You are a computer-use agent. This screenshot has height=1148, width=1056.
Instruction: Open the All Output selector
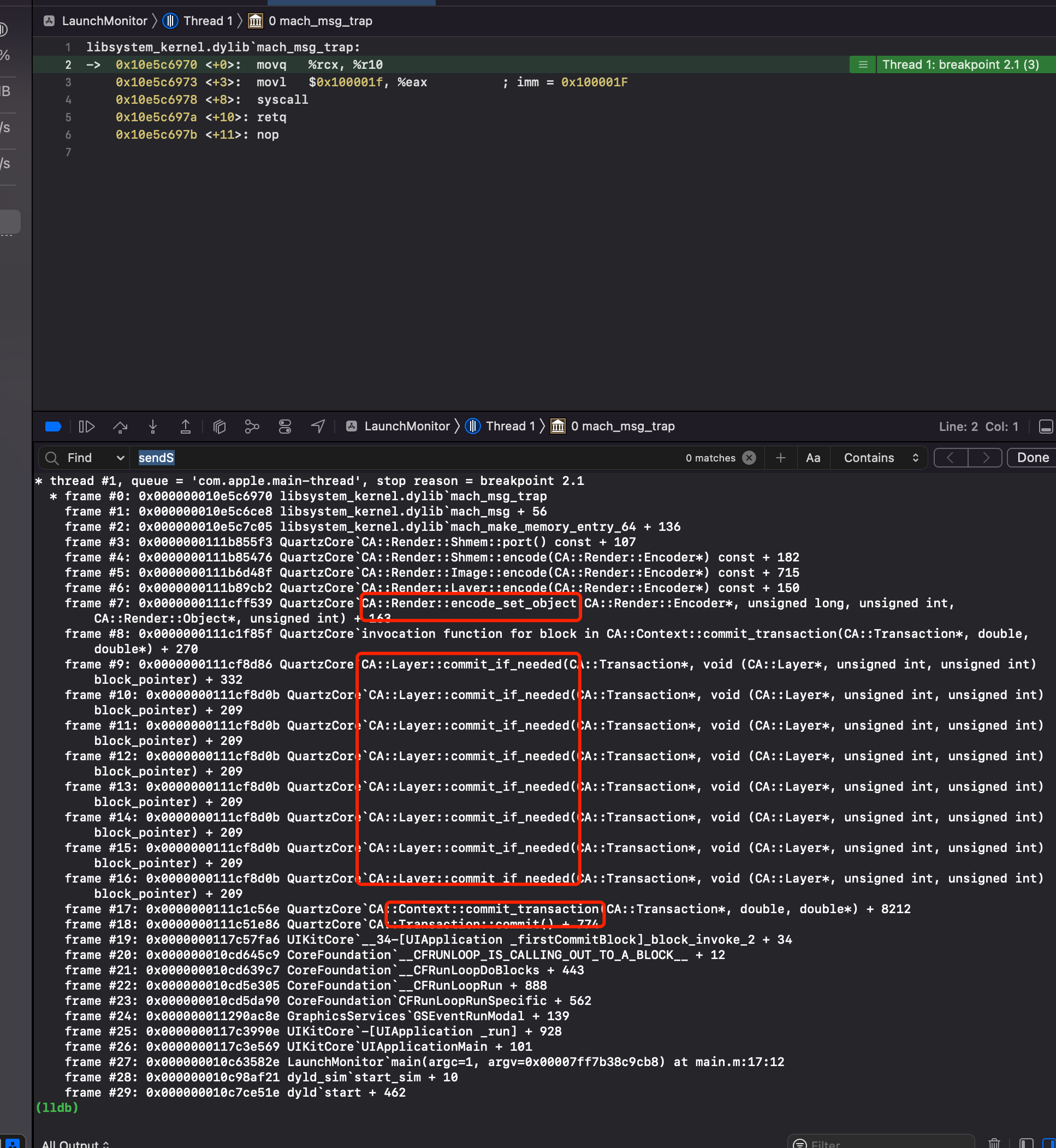pyautogui.click(x=75, y=1144)
